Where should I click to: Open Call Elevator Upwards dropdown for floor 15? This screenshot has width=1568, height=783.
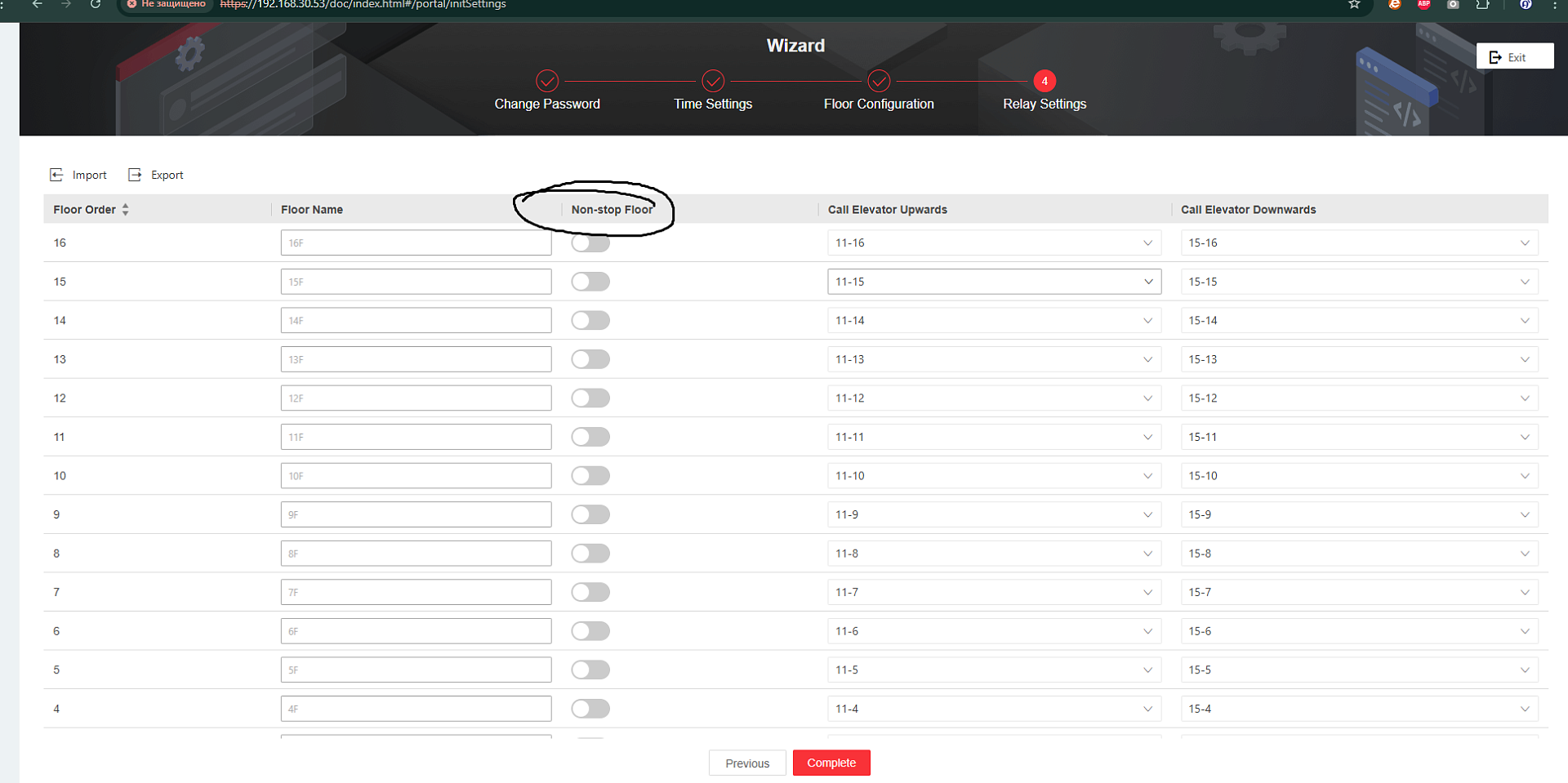tap(993, 282)
